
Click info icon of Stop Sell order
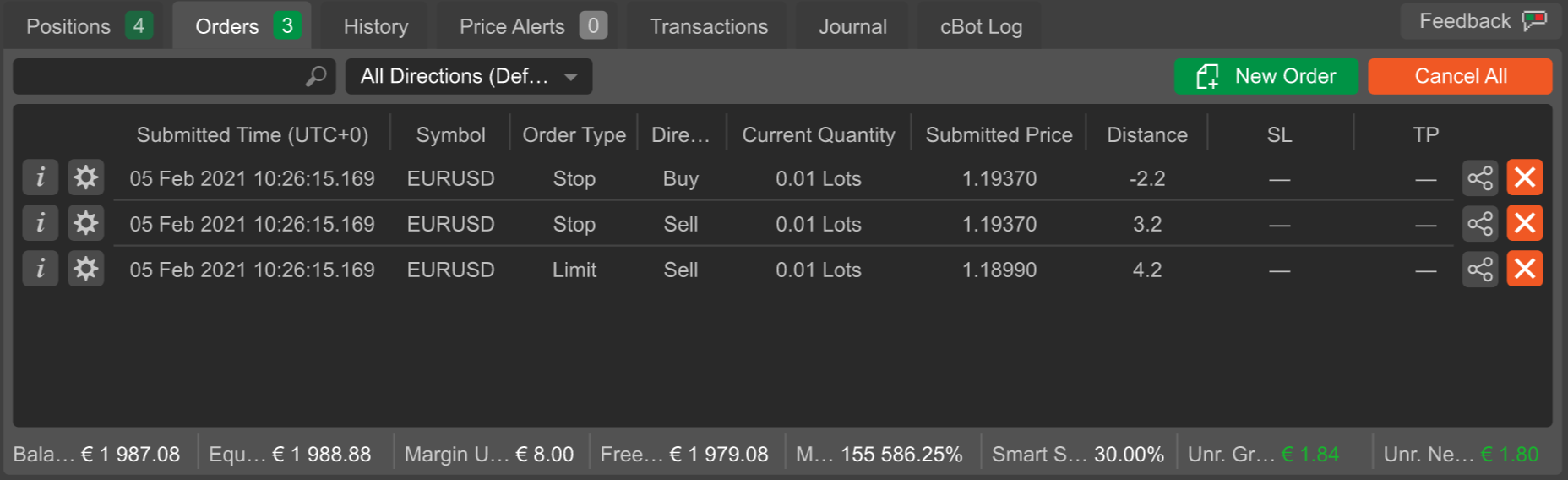click(40, 223)
